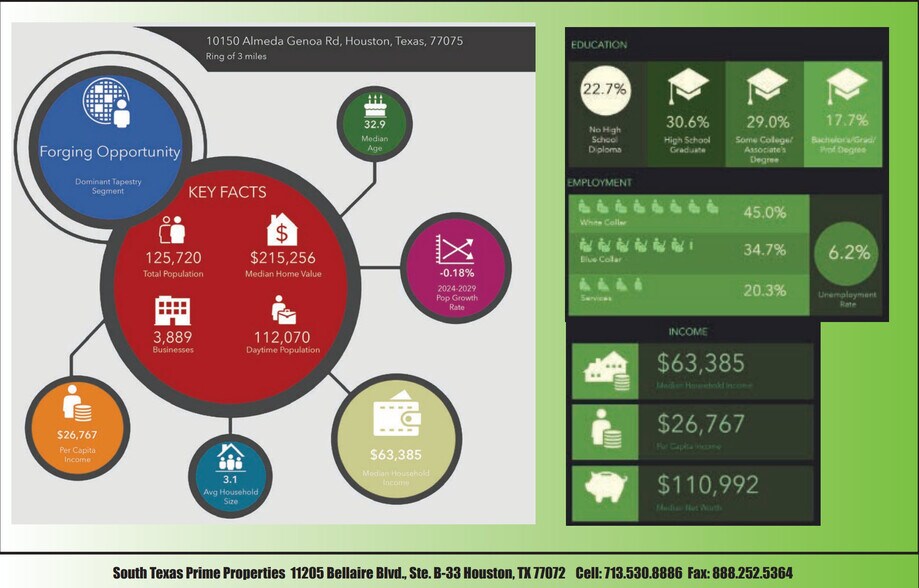The width and height of the screenshot is (919, 588).
Task: Click the birthday cake Median Age icon
Action: pos(375,105)
